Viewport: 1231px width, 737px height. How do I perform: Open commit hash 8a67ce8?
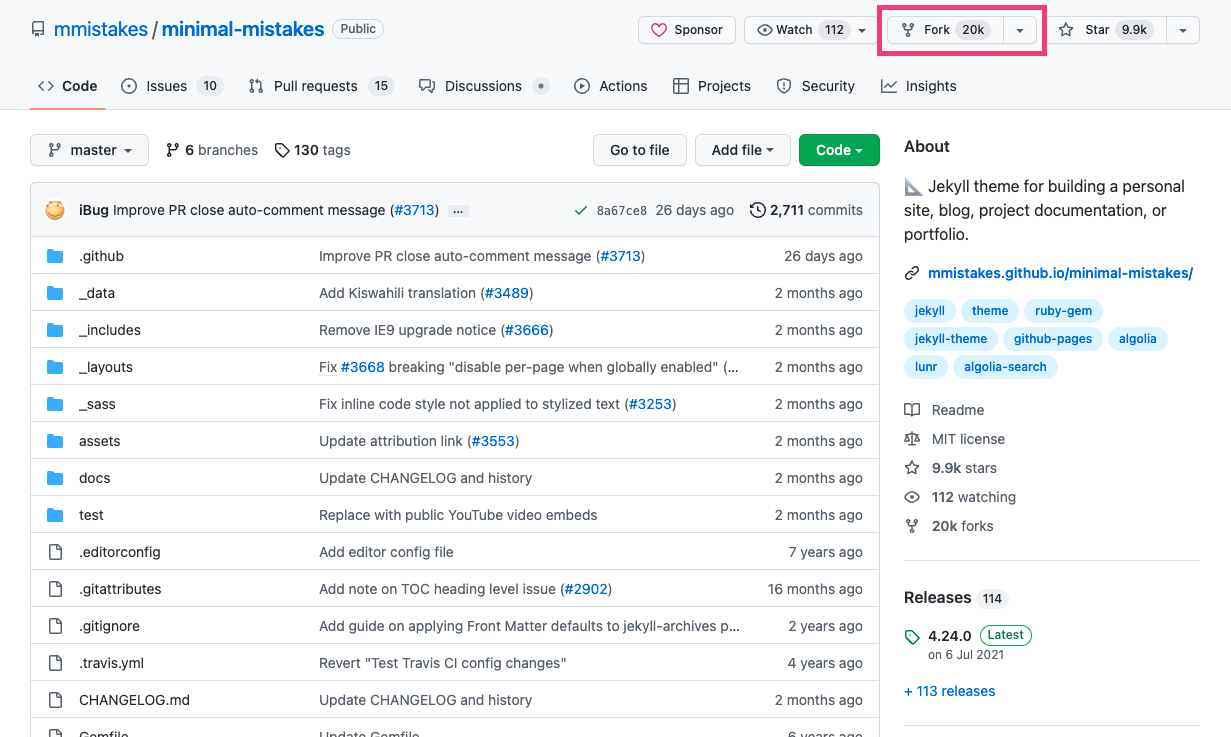coord(621,211)
